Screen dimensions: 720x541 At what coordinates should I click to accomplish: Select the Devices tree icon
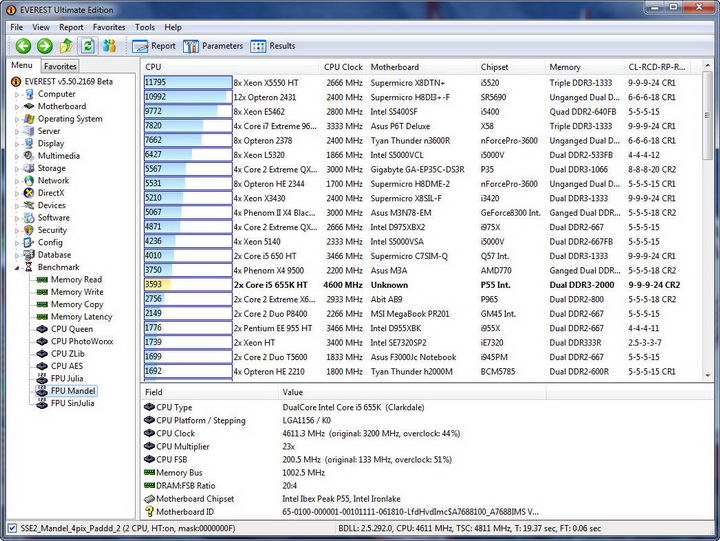[29, 205]
